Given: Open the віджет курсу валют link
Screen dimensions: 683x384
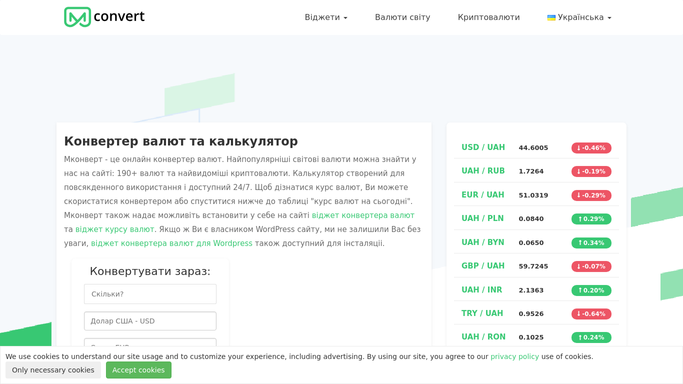Looking at the screenshot, I should tap(115, 229).
